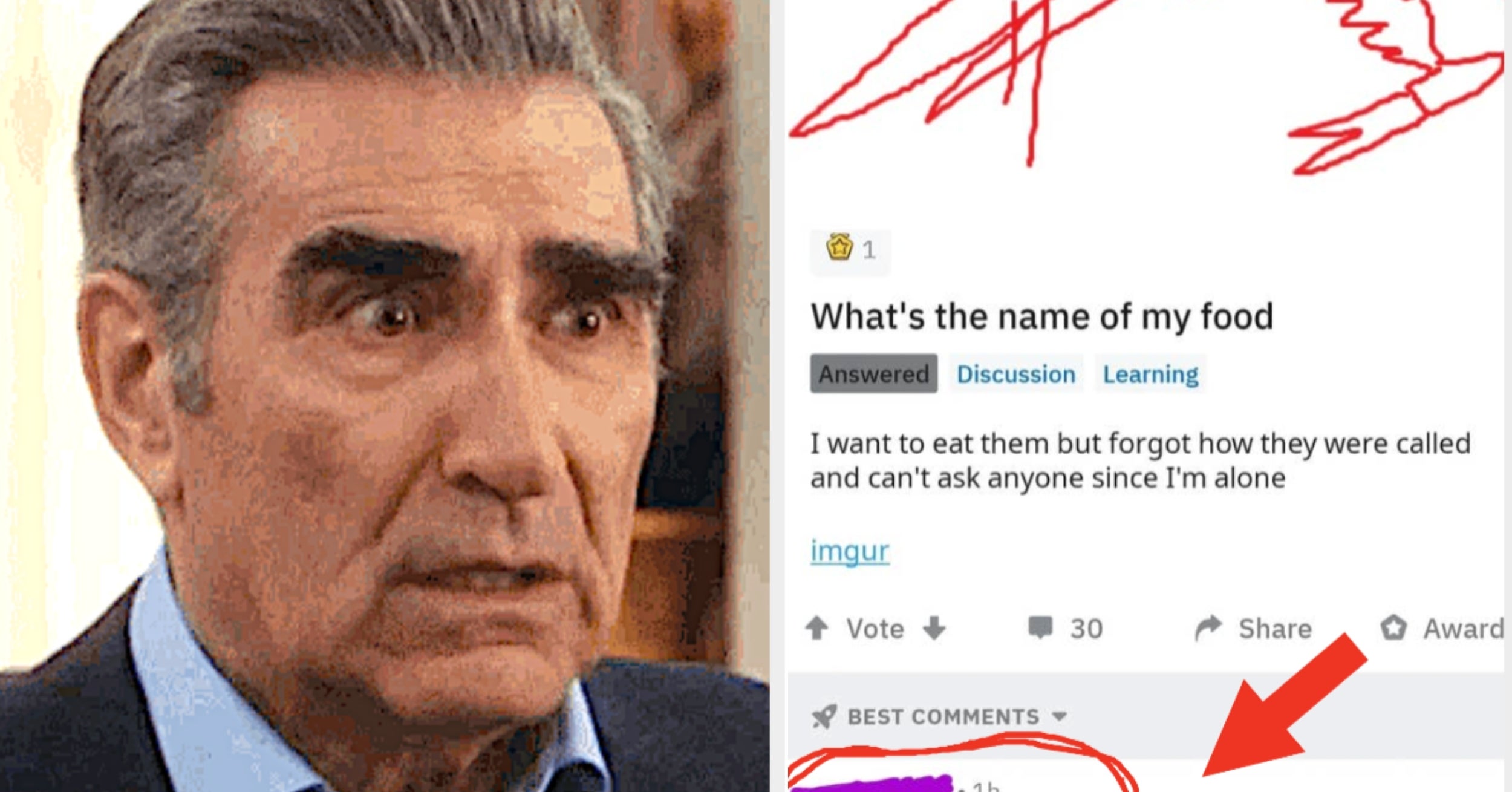
Task: Expand the Best Comments sort arrow
Action: coord(1059,717)
